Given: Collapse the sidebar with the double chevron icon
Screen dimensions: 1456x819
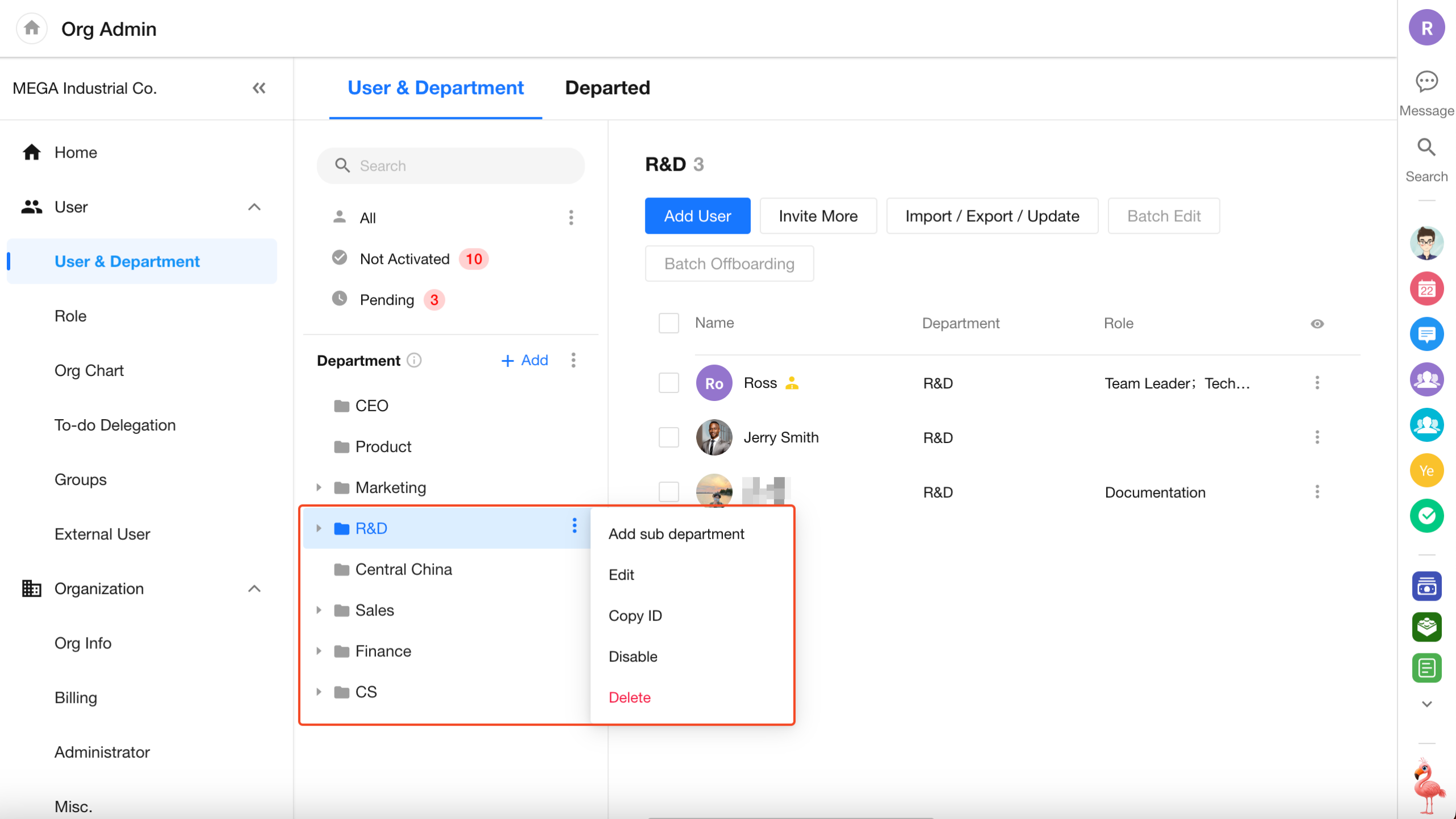Looking at the screenshot, I should 259,88.
